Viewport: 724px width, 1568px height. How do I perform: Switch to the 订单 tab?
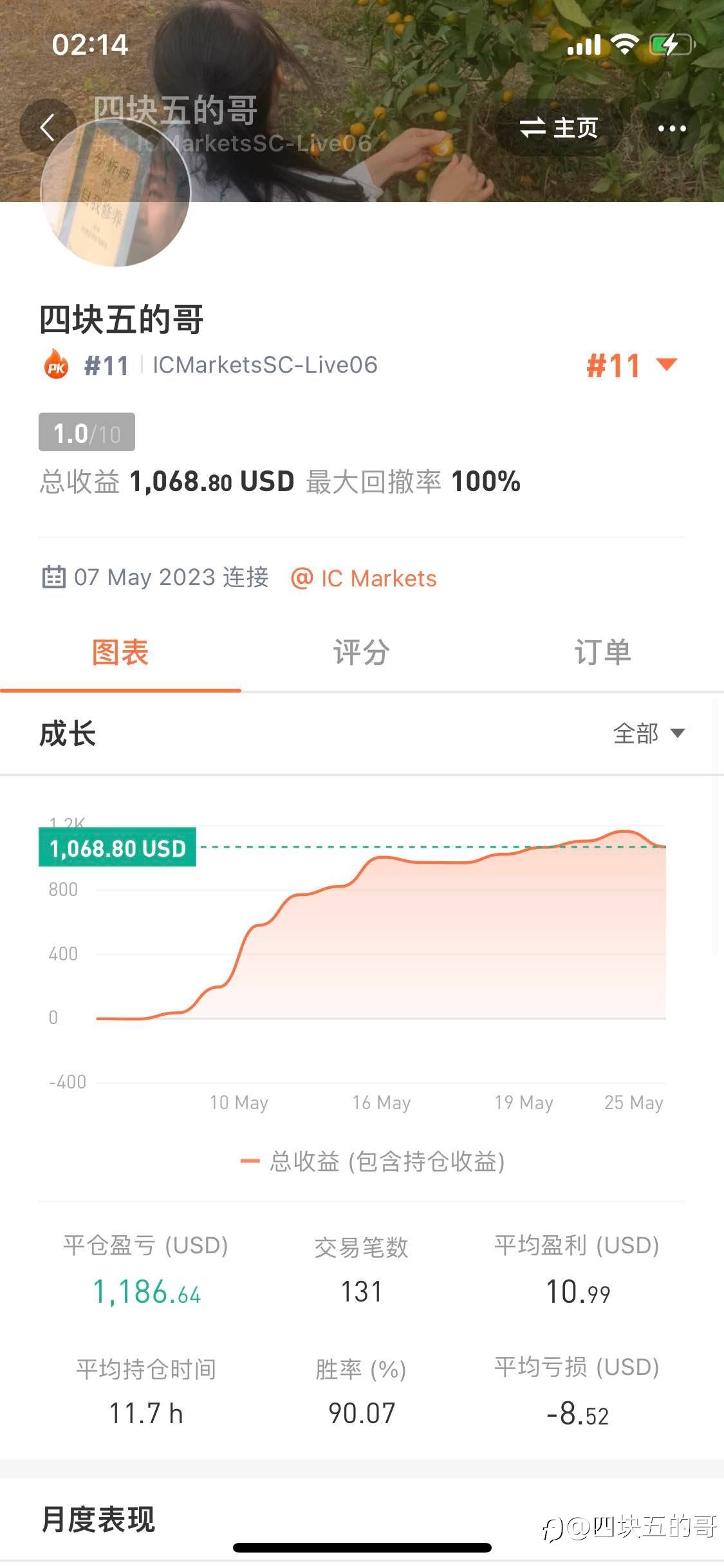pos(602,652)
